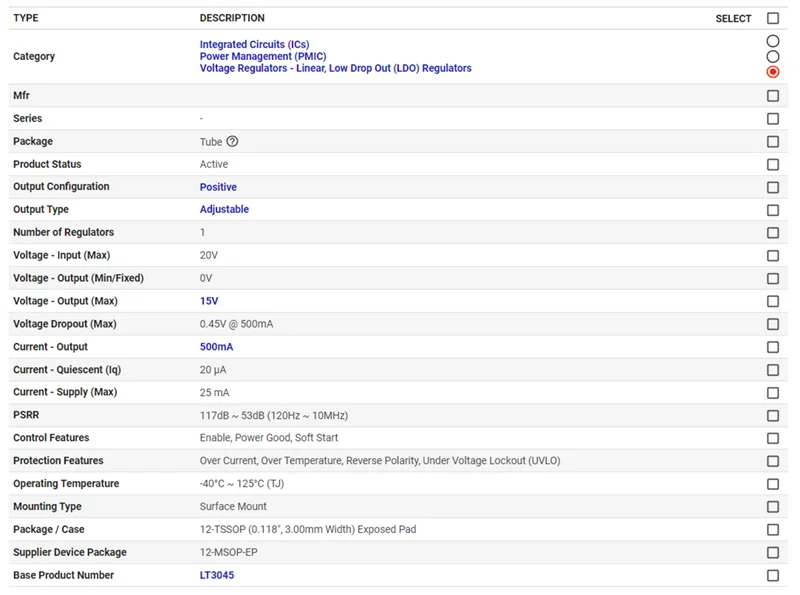The image size is (800, 595).
Task: Click the Positive output configuration link
Action: tap(218, 187)
